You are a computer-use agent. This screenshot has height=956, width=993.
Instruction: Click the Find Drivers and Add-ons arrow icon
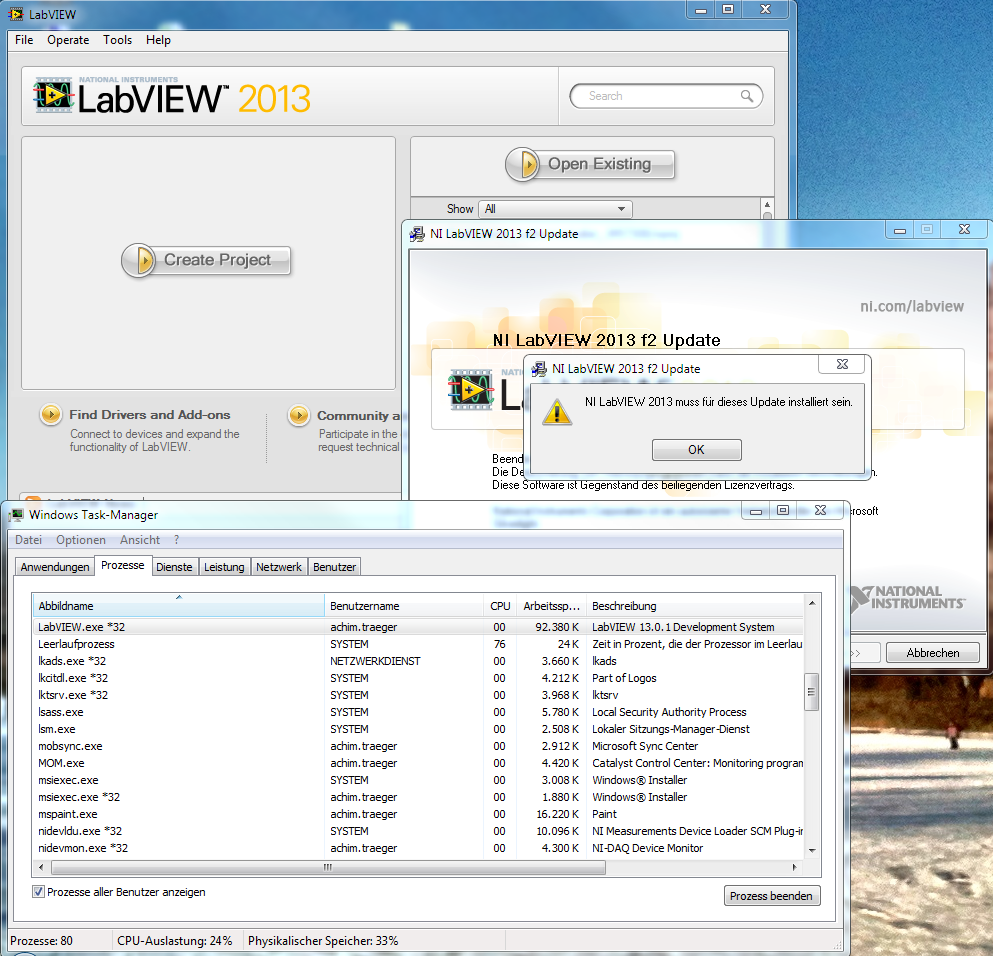pyautogui.click(x=51, y=415)
